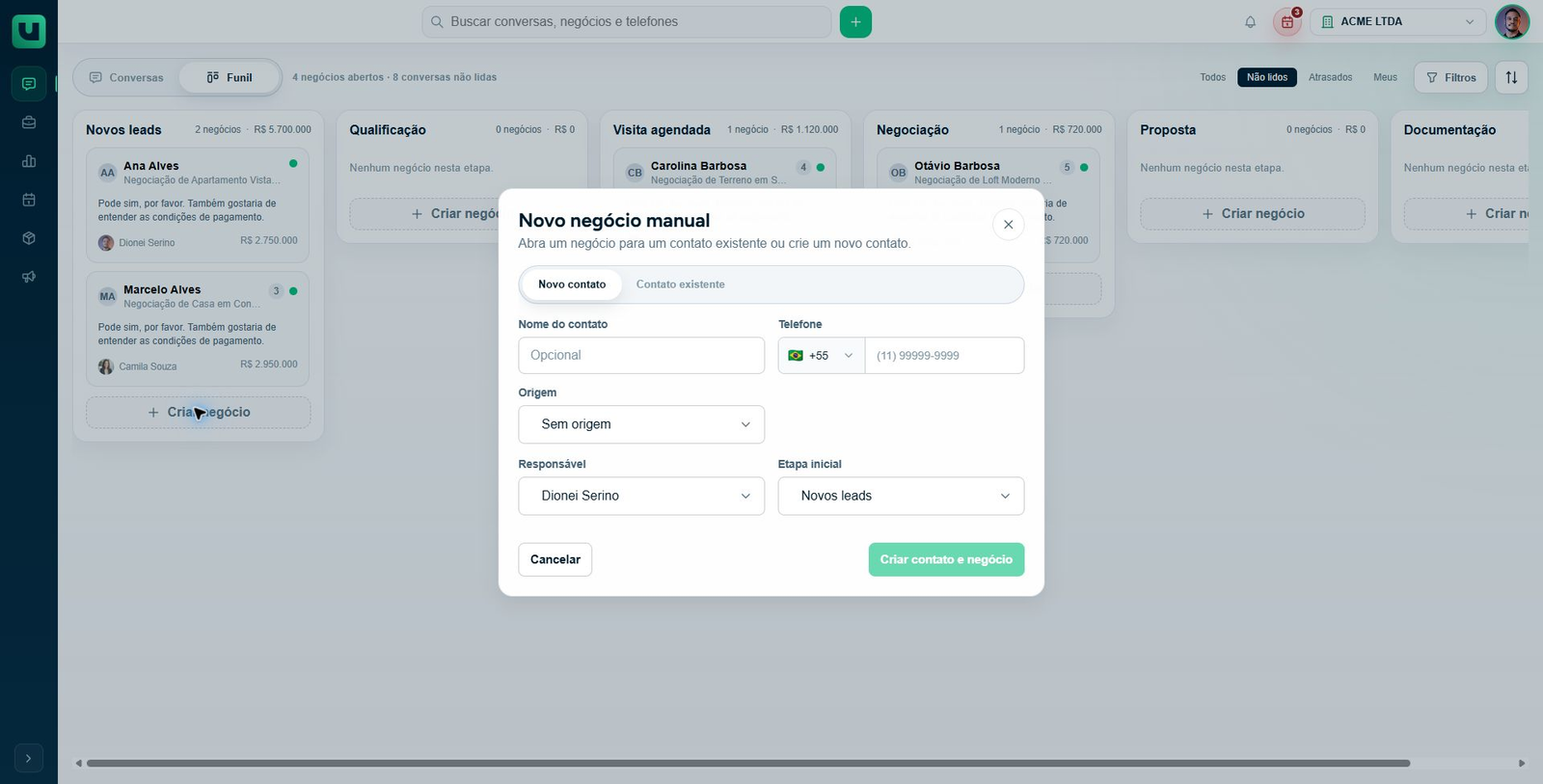
Task: Open the ACME LTDA company dropdown
Action: pos(1399,22)
